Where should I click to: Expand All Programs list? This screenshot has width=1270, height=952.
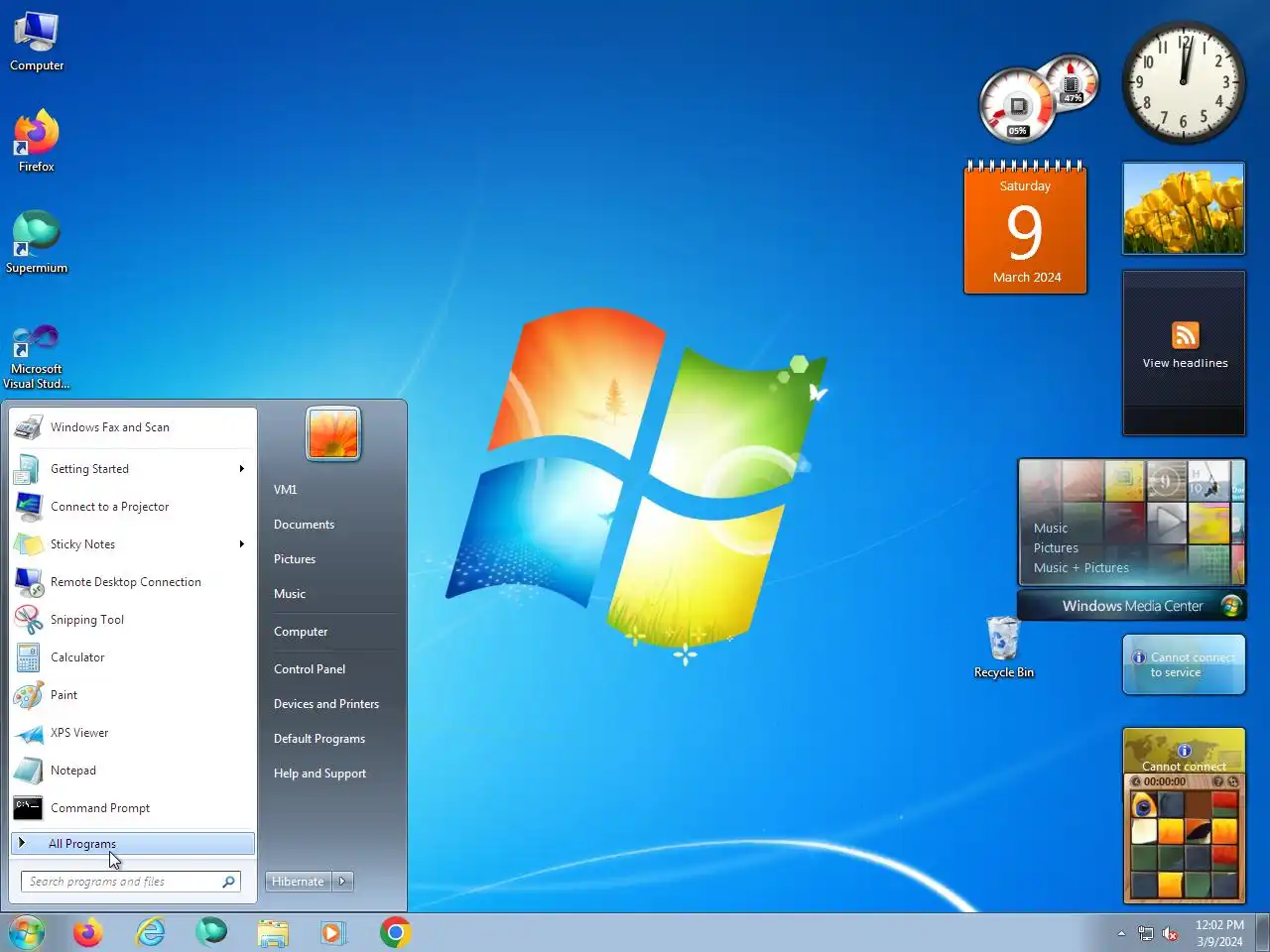133,844
